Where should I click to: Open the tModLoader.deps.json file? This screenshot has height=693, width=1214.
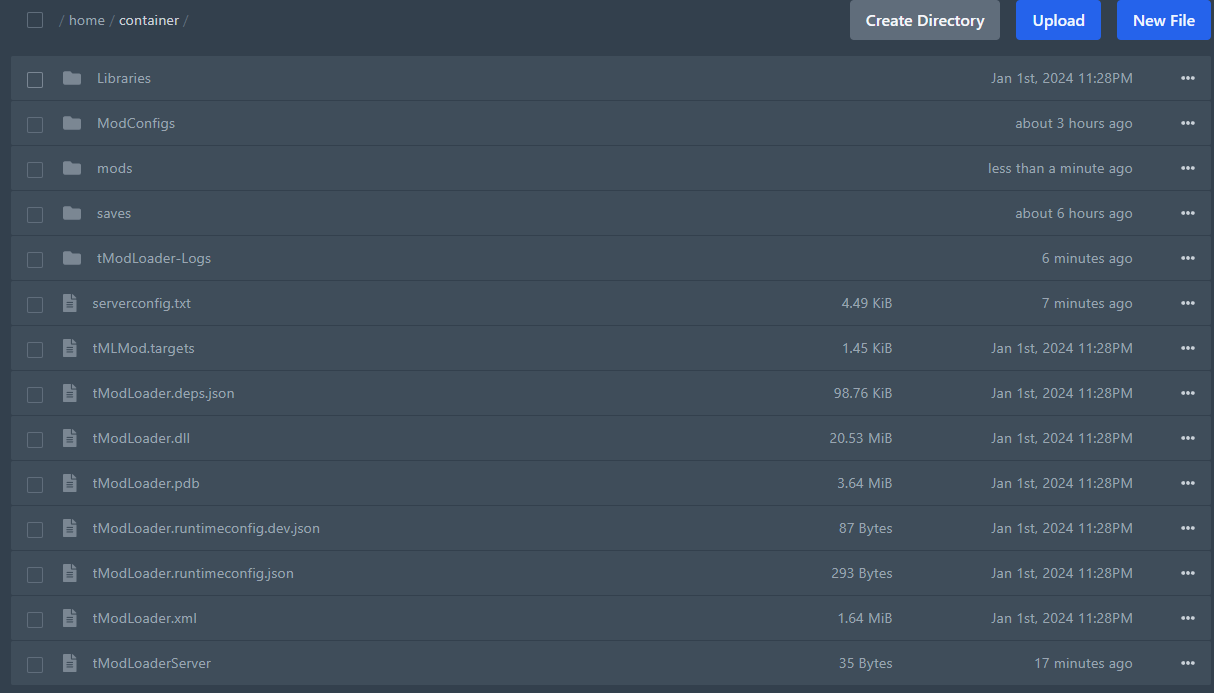(164, 393)
